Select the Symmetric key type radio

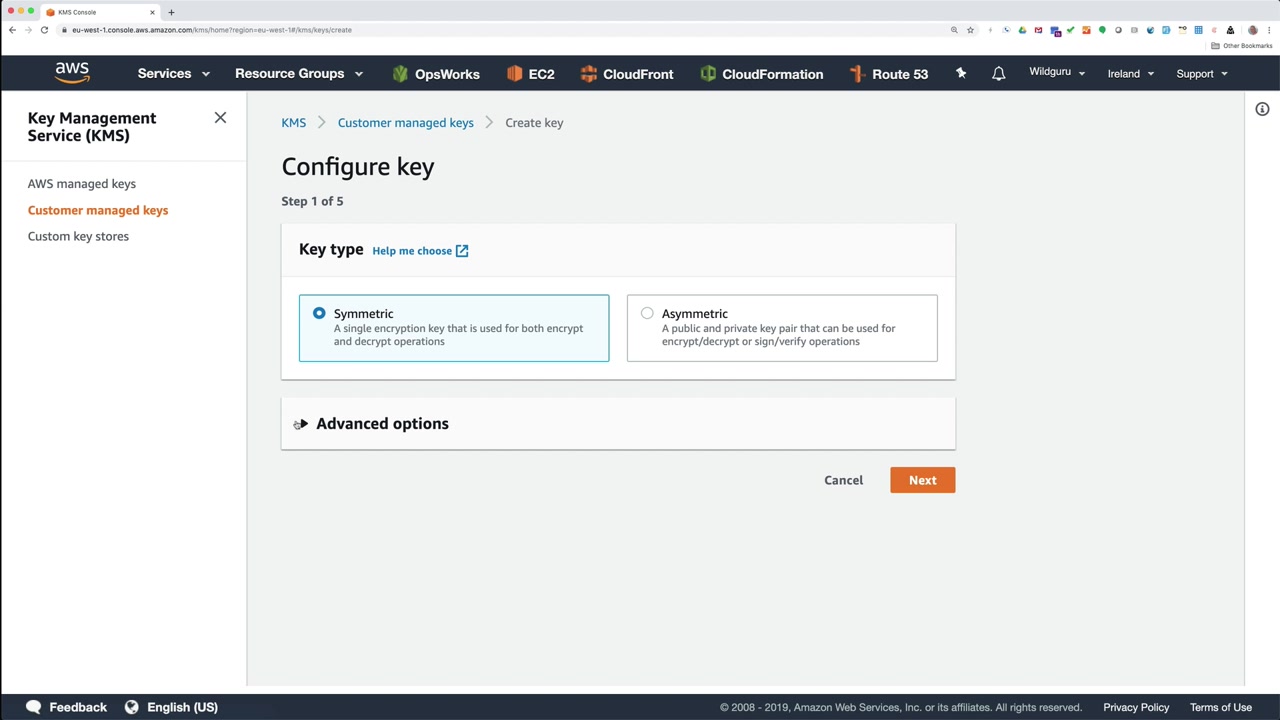pyautogui.click(x=319, y=313)
